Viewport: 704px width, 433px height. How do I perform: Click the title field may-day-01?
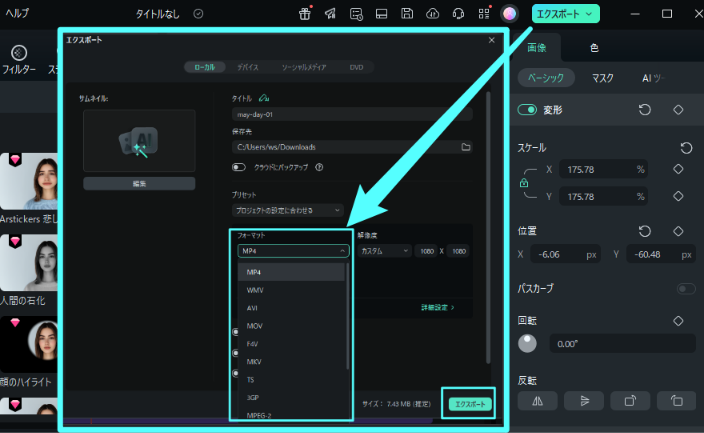click(x=352, y=115)
